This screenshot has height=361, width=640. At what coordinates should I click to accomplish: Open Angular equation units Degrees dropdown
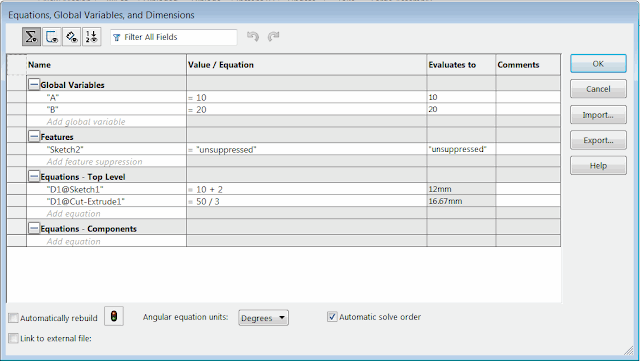(263, 318)
